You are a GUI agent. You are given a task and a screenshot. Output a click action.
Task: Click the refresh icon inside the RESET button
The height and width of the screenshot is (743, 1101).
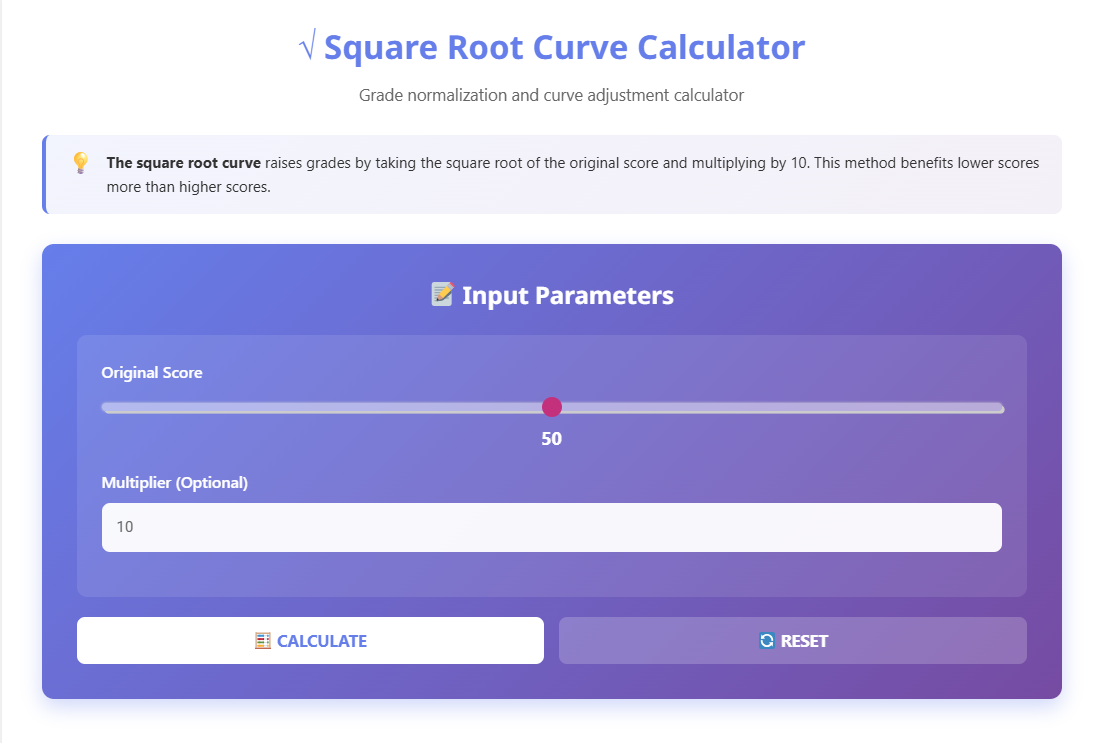tap(766, 640)
